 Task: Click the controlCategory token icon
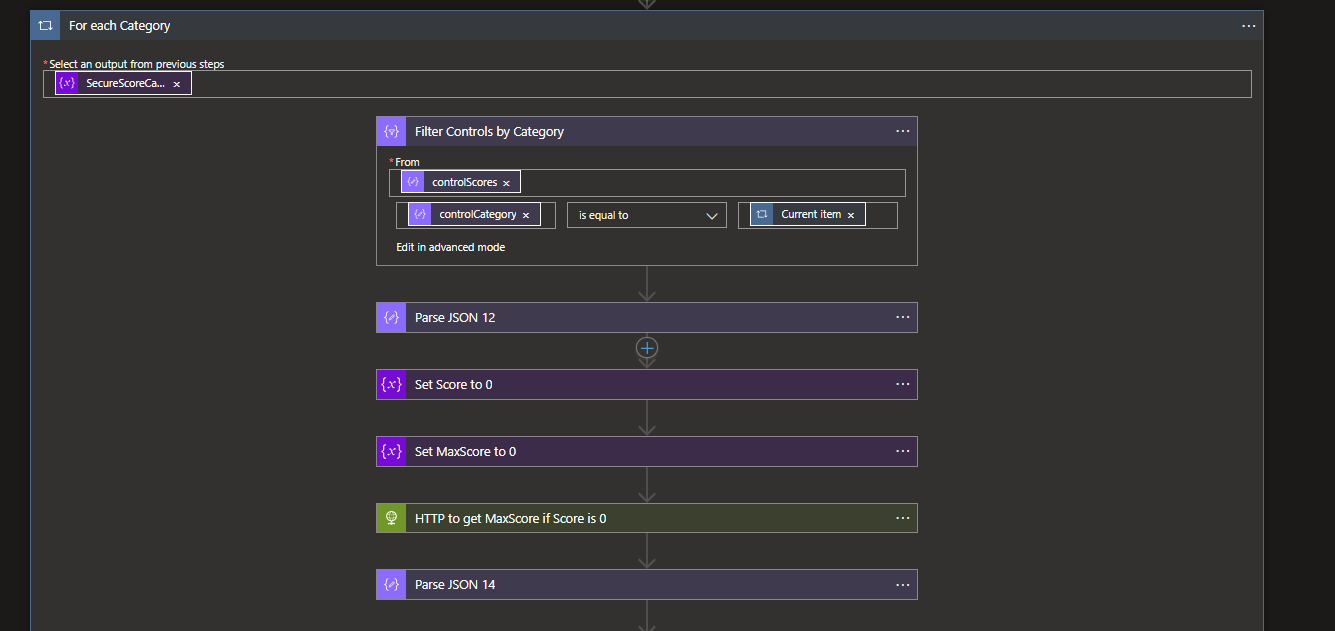point(420,214)
